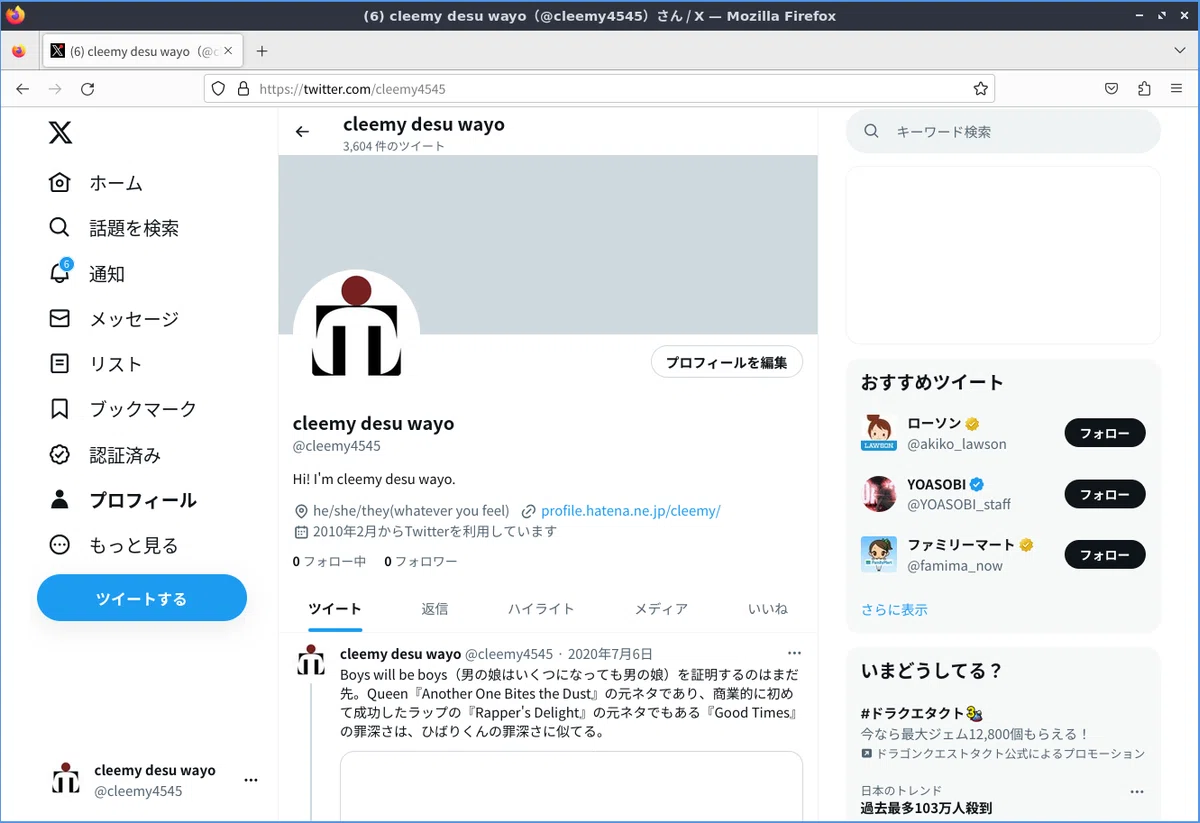Click Firefox back navigation arrow
1200x823 pixels.
[x=23, y=89]
